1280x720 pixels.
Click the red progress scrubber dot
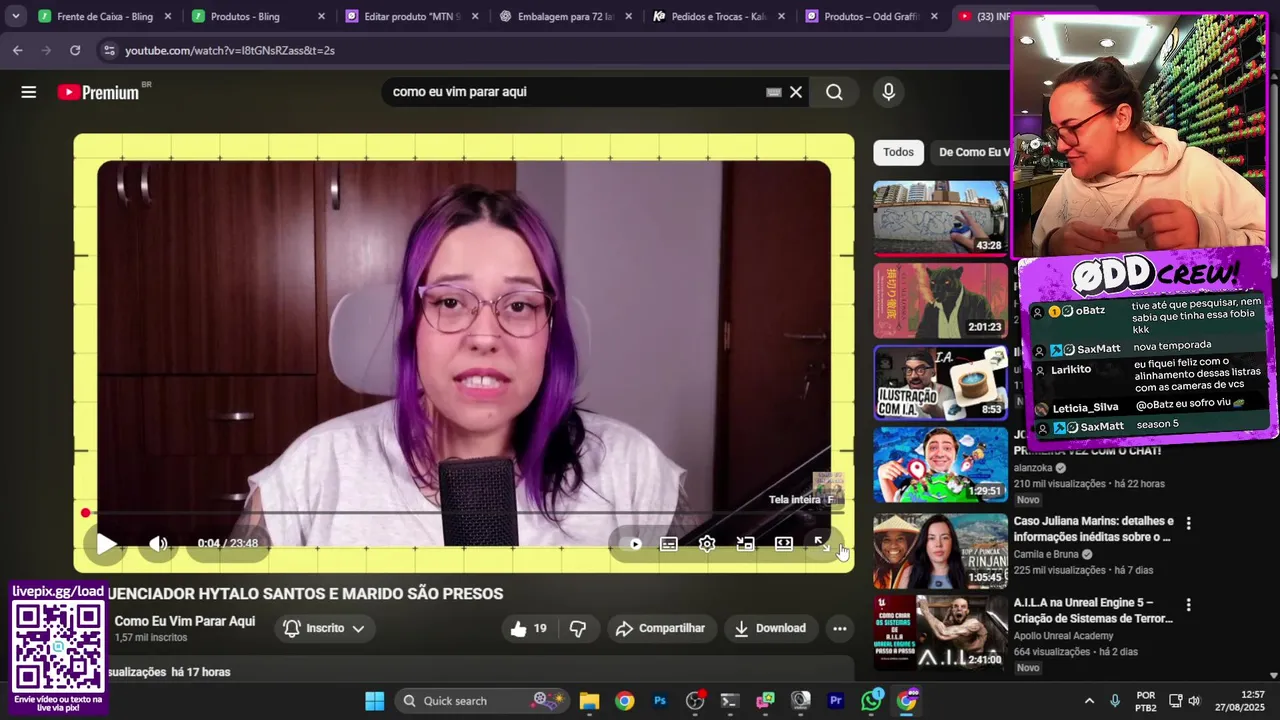86,513
